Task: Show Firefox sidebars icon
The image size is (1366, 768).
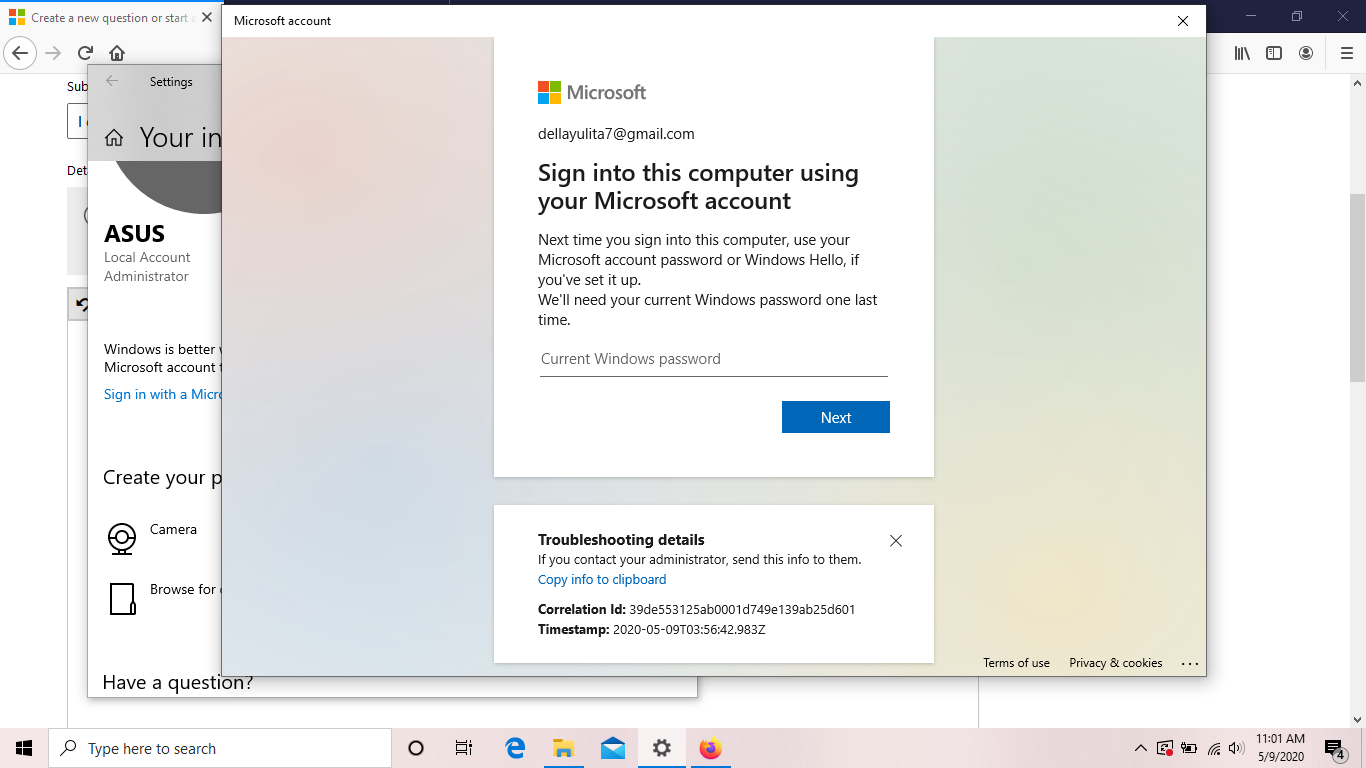Action: (x=1274, y=53)
